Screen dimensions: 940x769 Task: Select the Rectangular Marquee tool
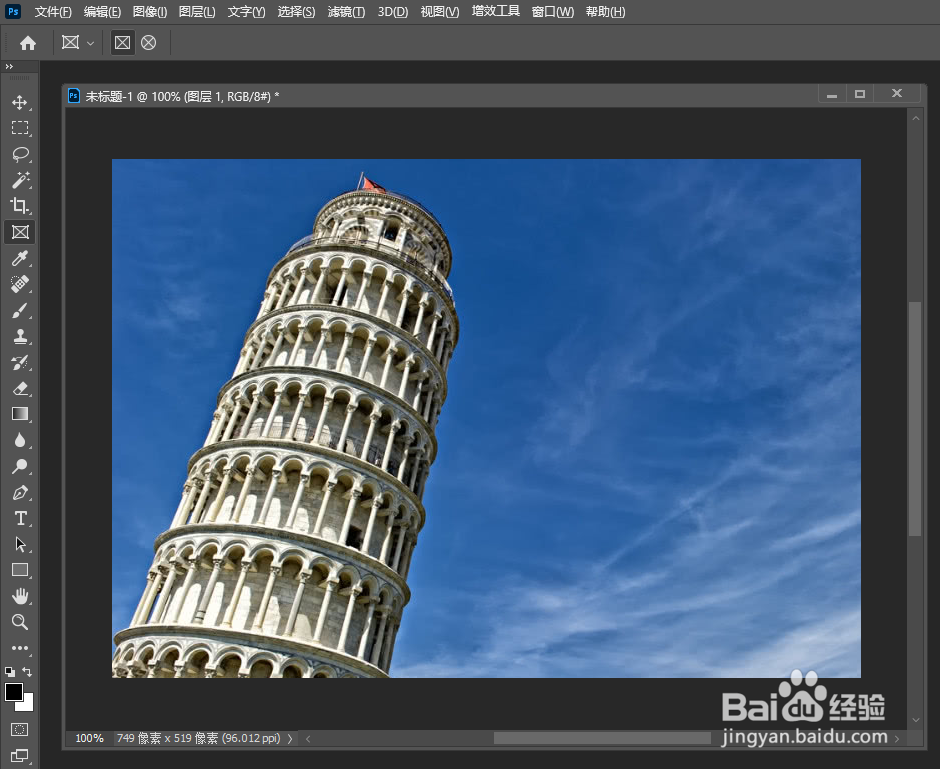click(x=20, y=128)
